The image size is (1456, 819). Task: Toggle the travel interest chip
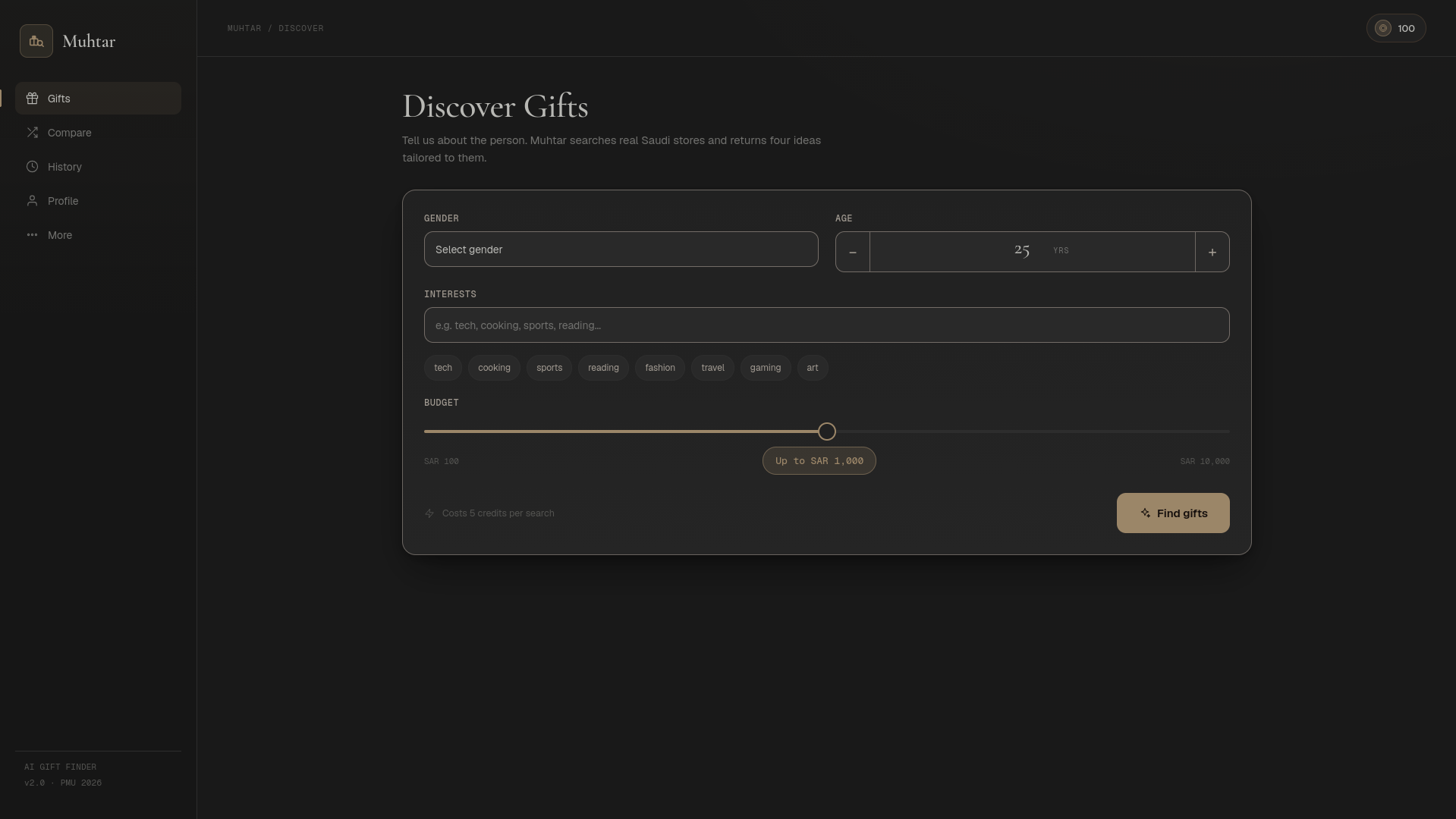click(x=712, y=368)
